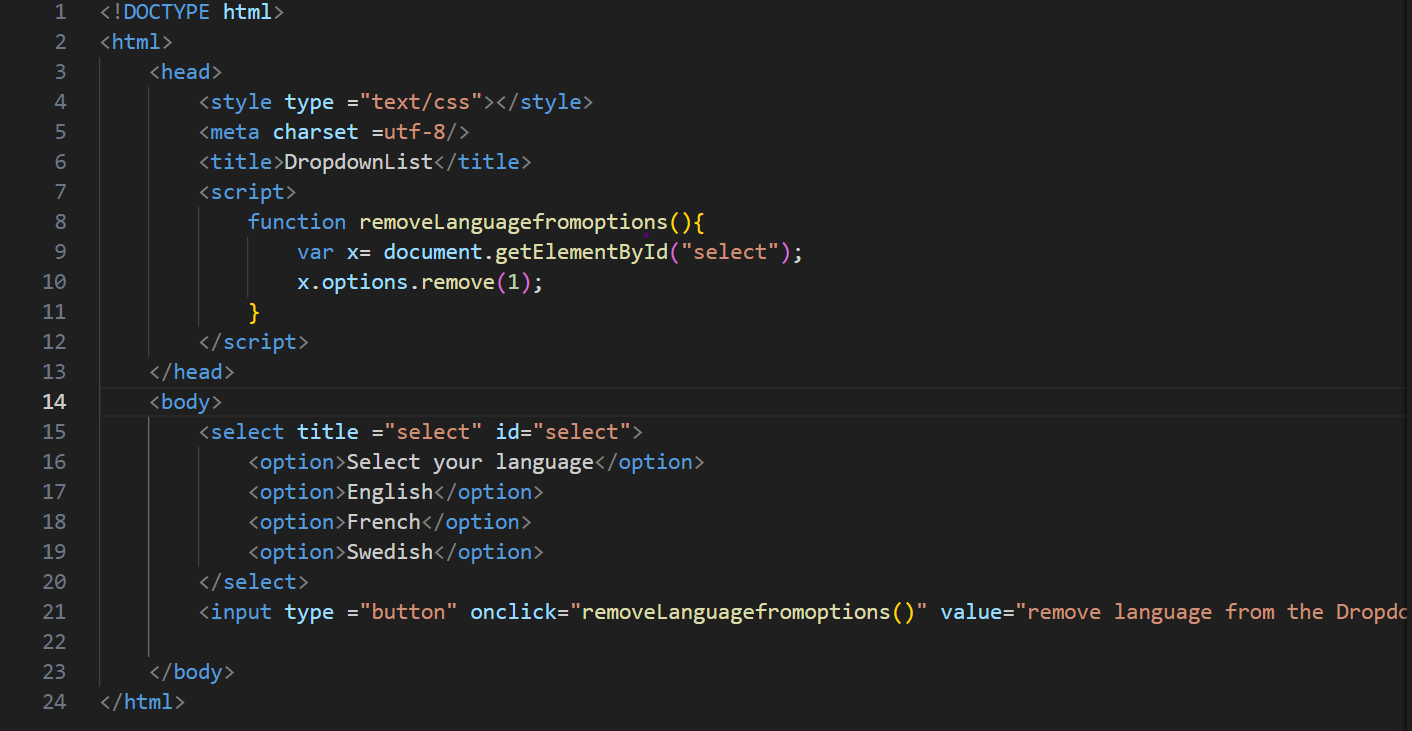Click the "Select your language" option text
Screen dimensions: 1412x731
pyautogui.click(x=470, y=462)
